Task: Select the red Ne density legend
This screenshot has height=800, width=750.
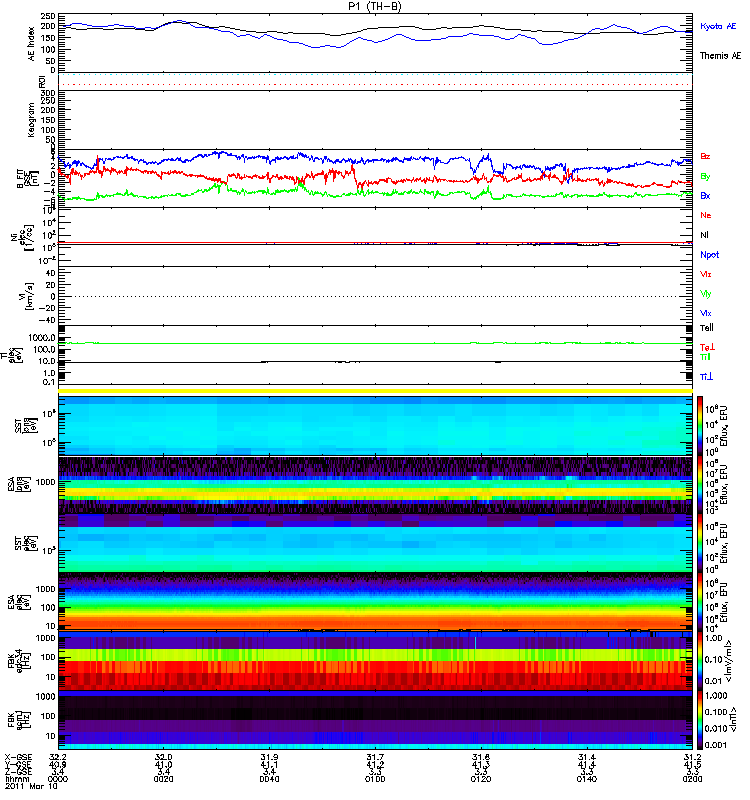Action: (706, 215)
